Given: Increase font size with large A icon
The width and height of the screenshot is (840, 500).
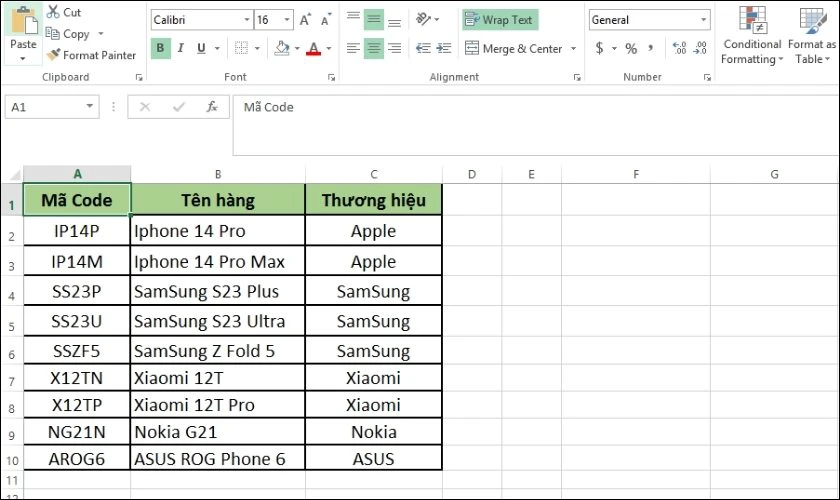Looking at the screenshot, I should tap(305, 20).
